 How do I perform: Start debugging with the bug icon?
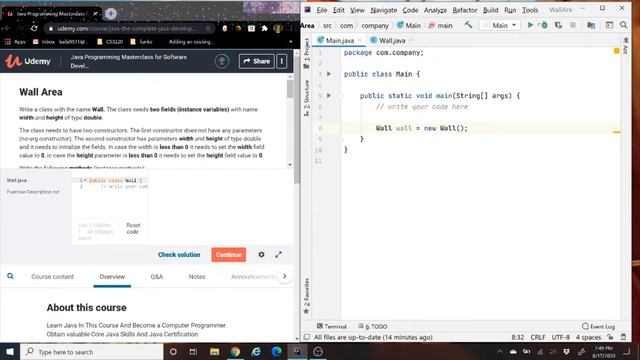point(544,25)
